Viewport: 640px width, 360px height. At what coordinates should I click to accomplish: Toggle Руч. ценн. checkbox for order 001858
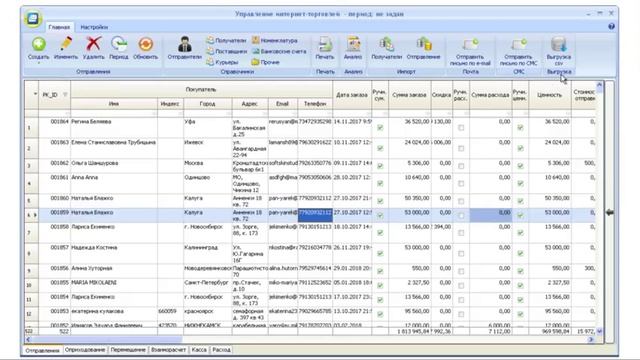pos(520,233)
